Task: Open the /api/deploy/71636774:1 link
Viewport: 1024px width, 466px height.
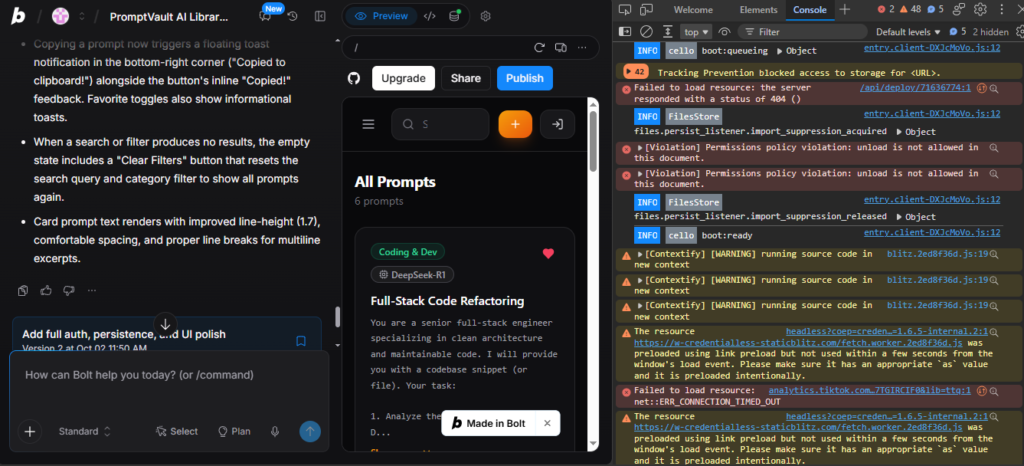Action: point(915,87)
